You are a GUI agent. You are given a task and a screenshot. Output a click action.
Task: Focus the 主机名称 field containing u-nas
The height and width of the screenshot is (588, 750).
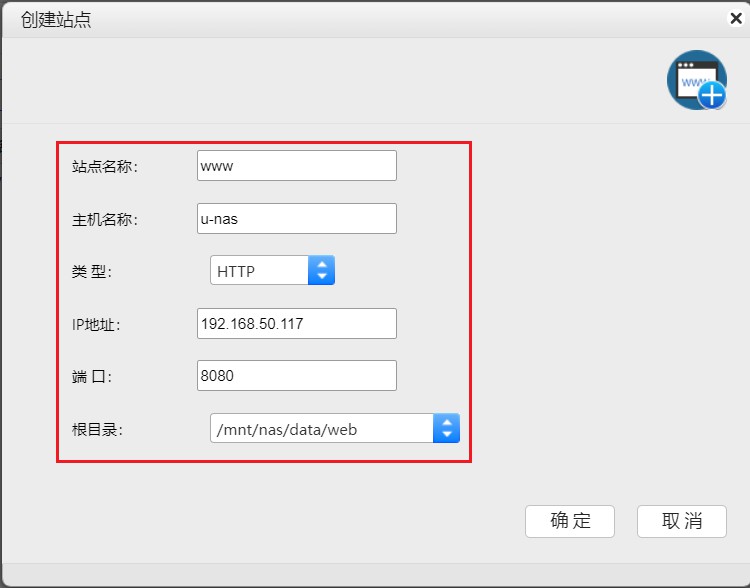click(x=297, y=219)
